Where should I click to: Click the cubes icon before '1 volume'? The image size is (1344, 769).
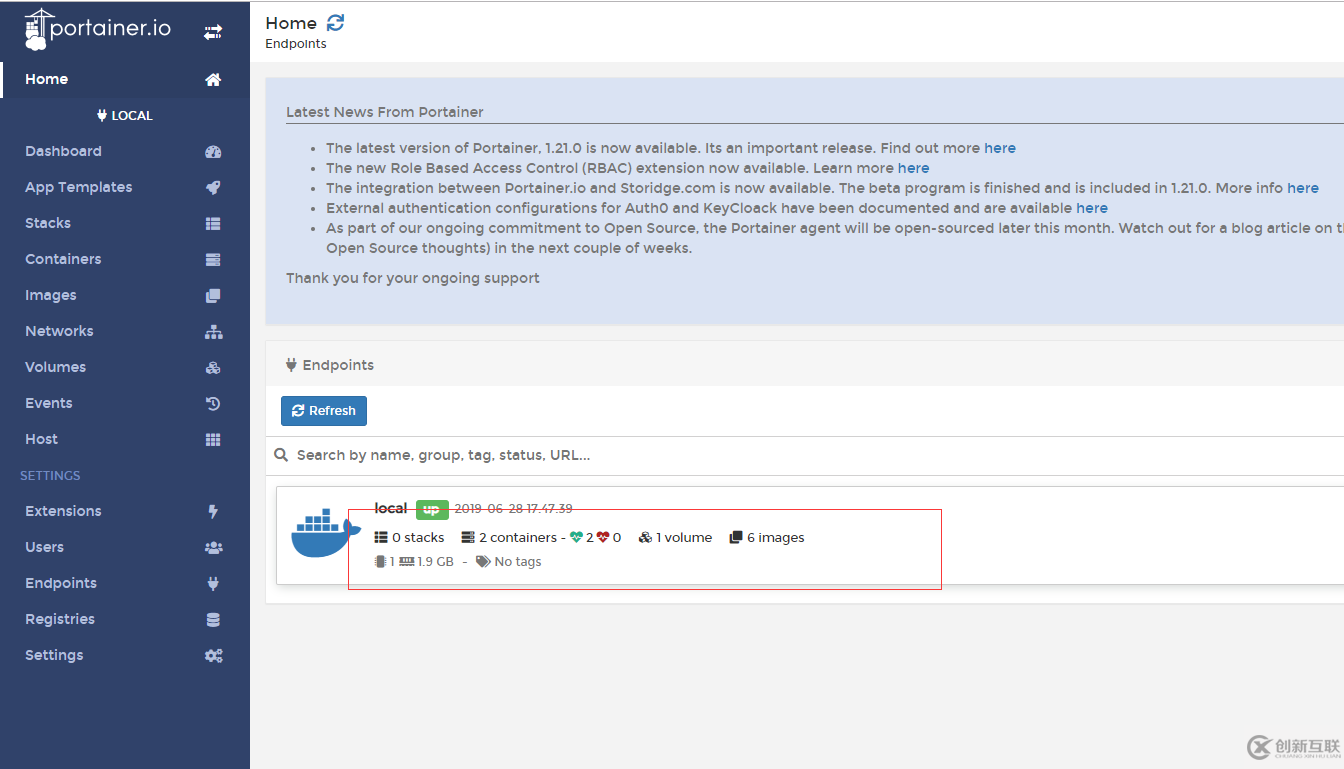click(x=646, y=538)
